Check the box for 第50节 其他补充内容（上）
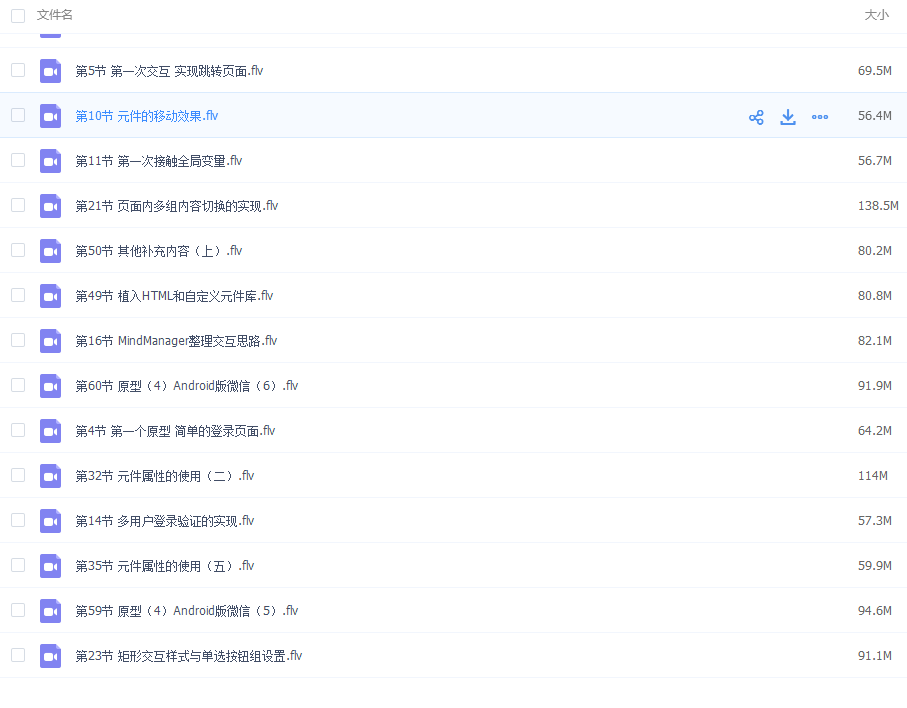Screen dimensions: 907x708 [18, 250]
